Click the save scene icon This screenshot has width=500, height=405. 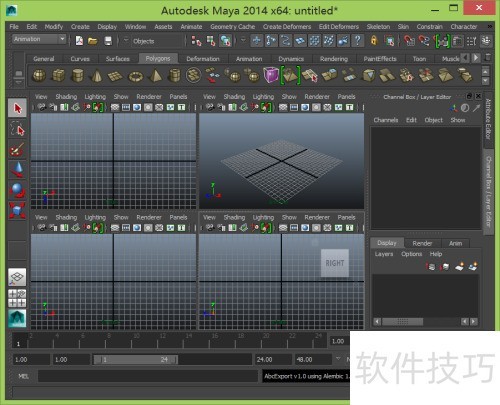[x=108, y=41]
